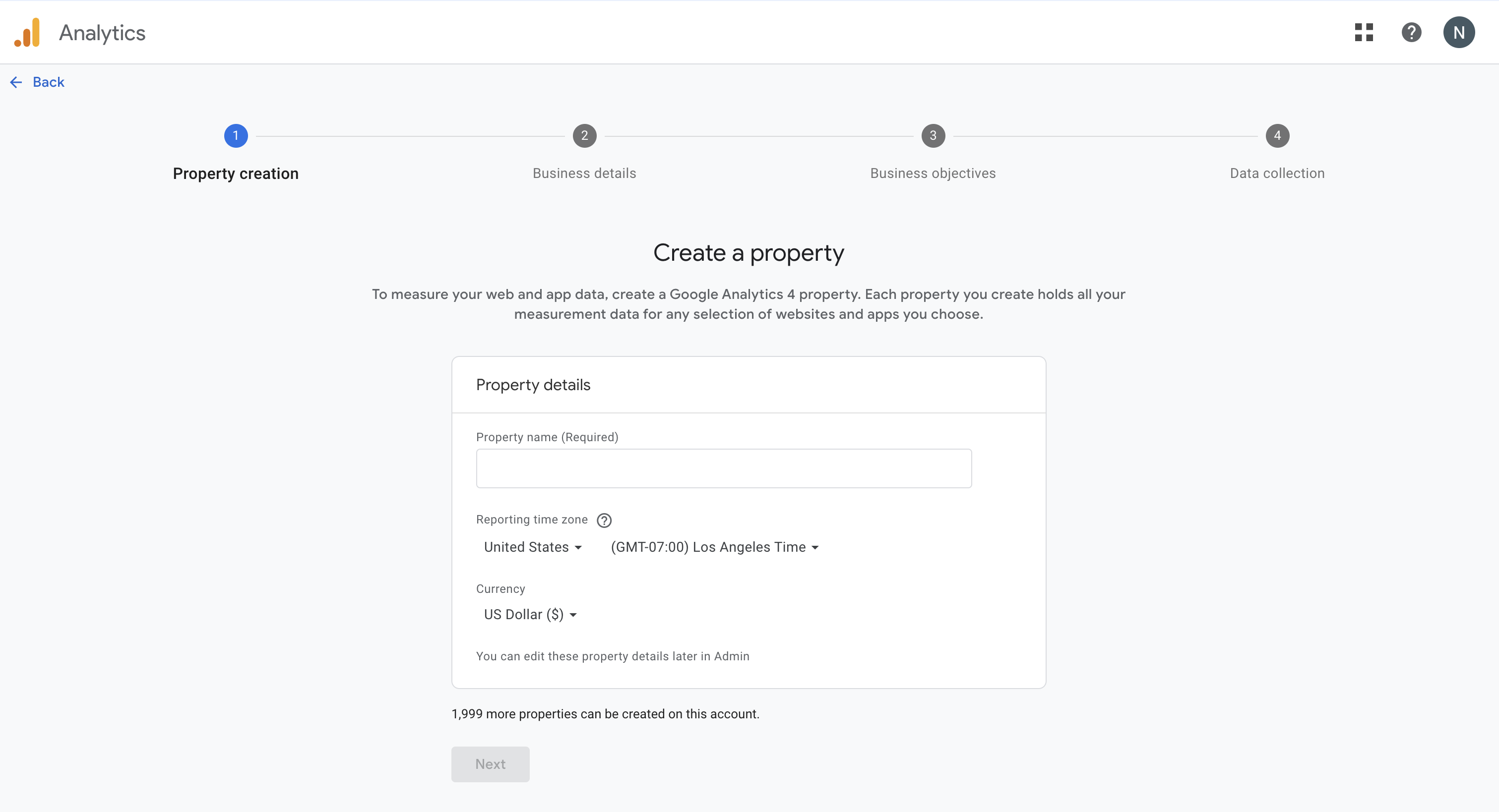Open the account avatar N

pos(1458,33)
